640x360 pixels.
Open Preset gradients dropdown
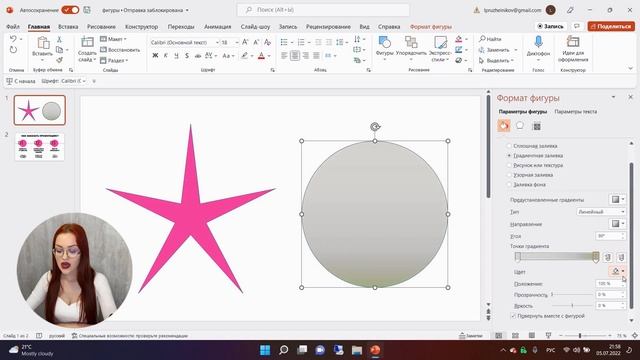coord(617,199)
